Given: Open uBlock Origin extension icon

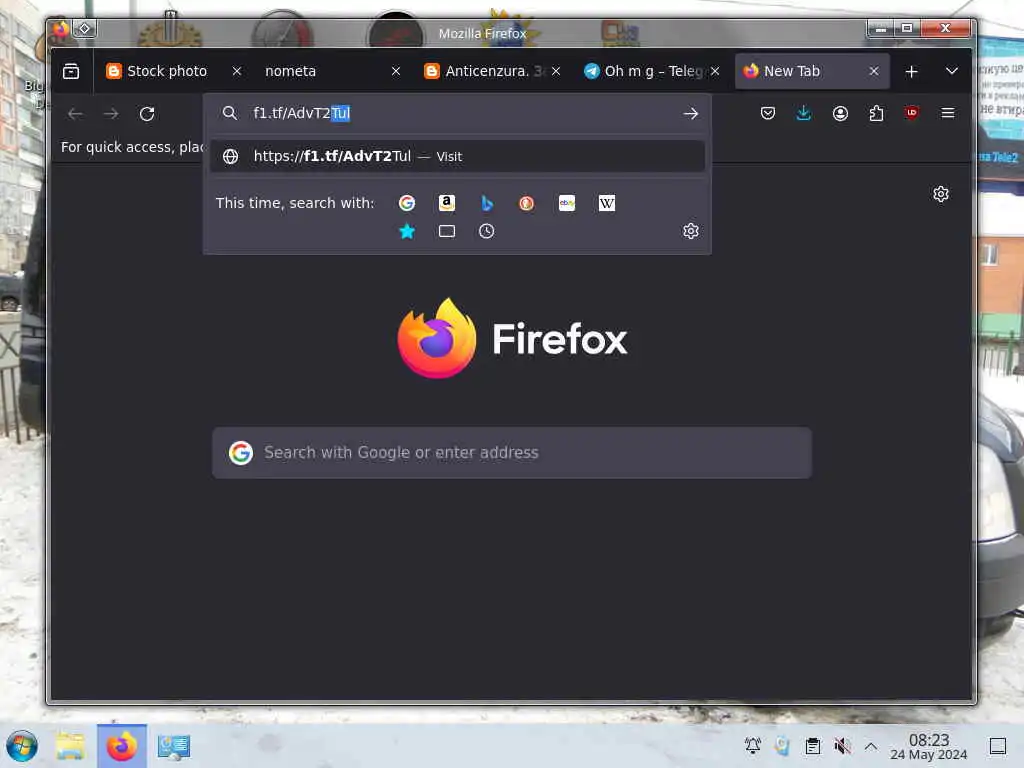Looking at the screenshot, I should point(912,114).
